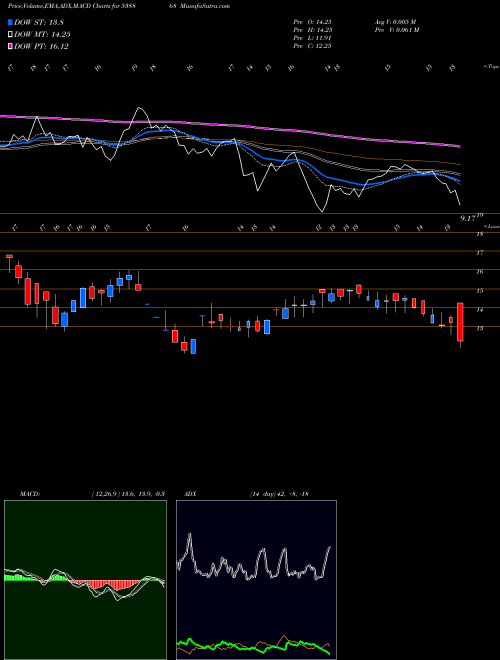Click the 'Pre C: 12.25' close value

312,46
